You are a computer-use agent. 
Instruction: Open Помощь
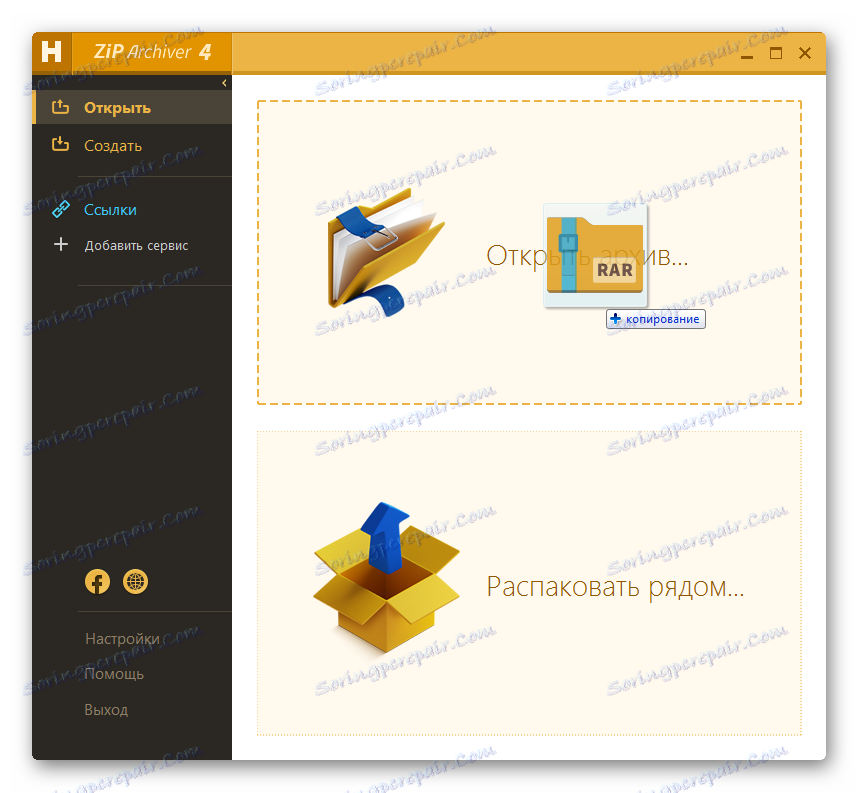pyautogui.click(x=114, y=674)
